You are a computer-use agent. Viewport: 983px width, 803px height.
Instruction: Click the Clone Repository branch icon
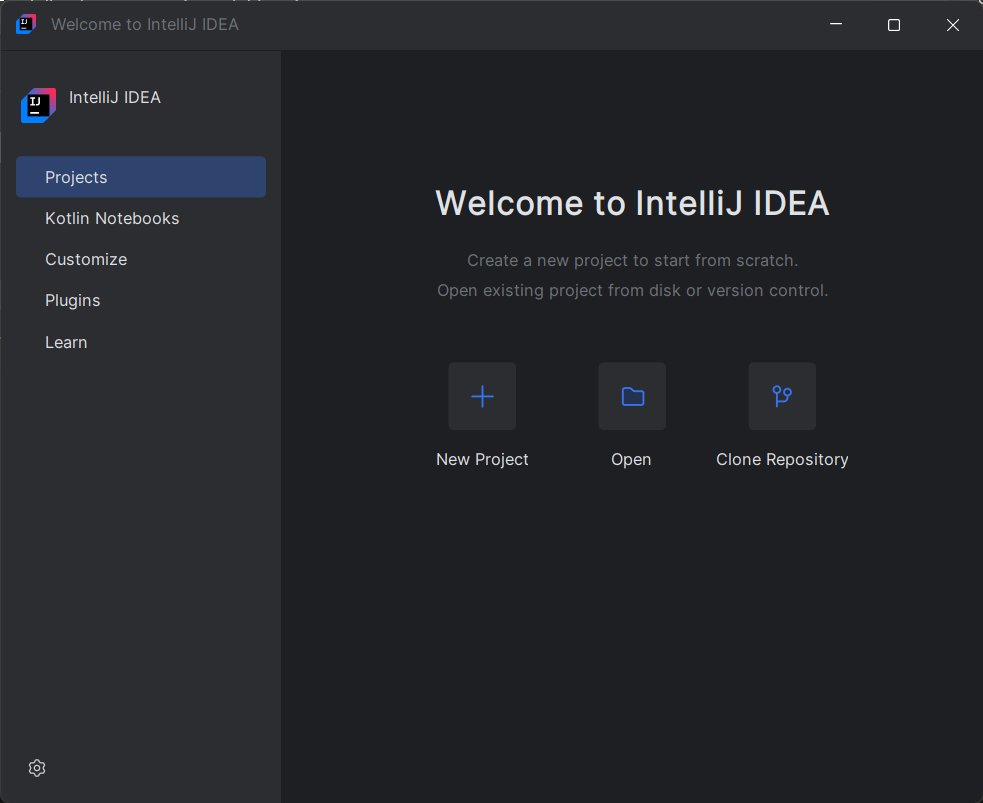[x=781, y=396]
